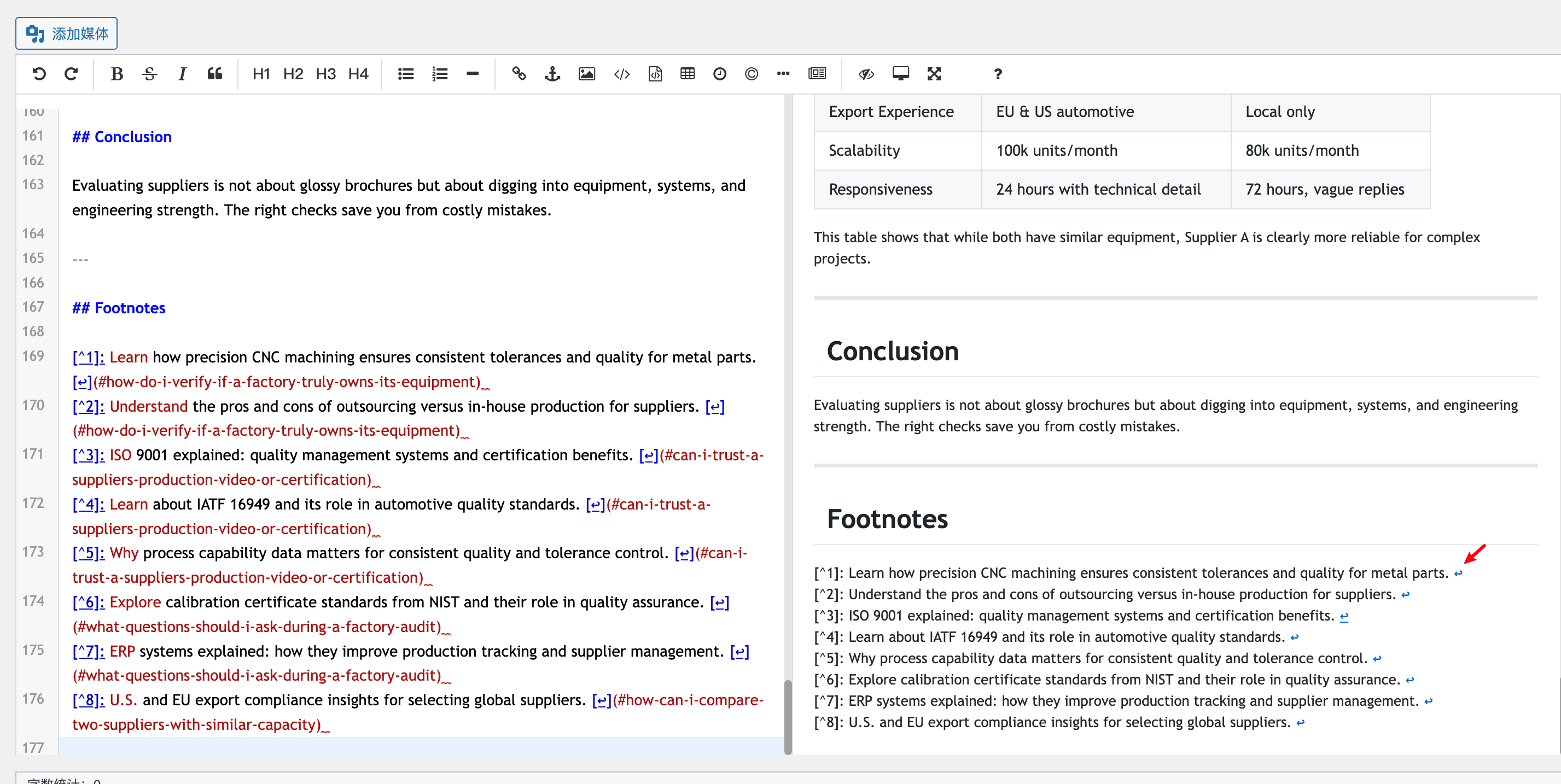Toggle full preview desktop icon
This screenshot has width=1561, height=784.
900,74
